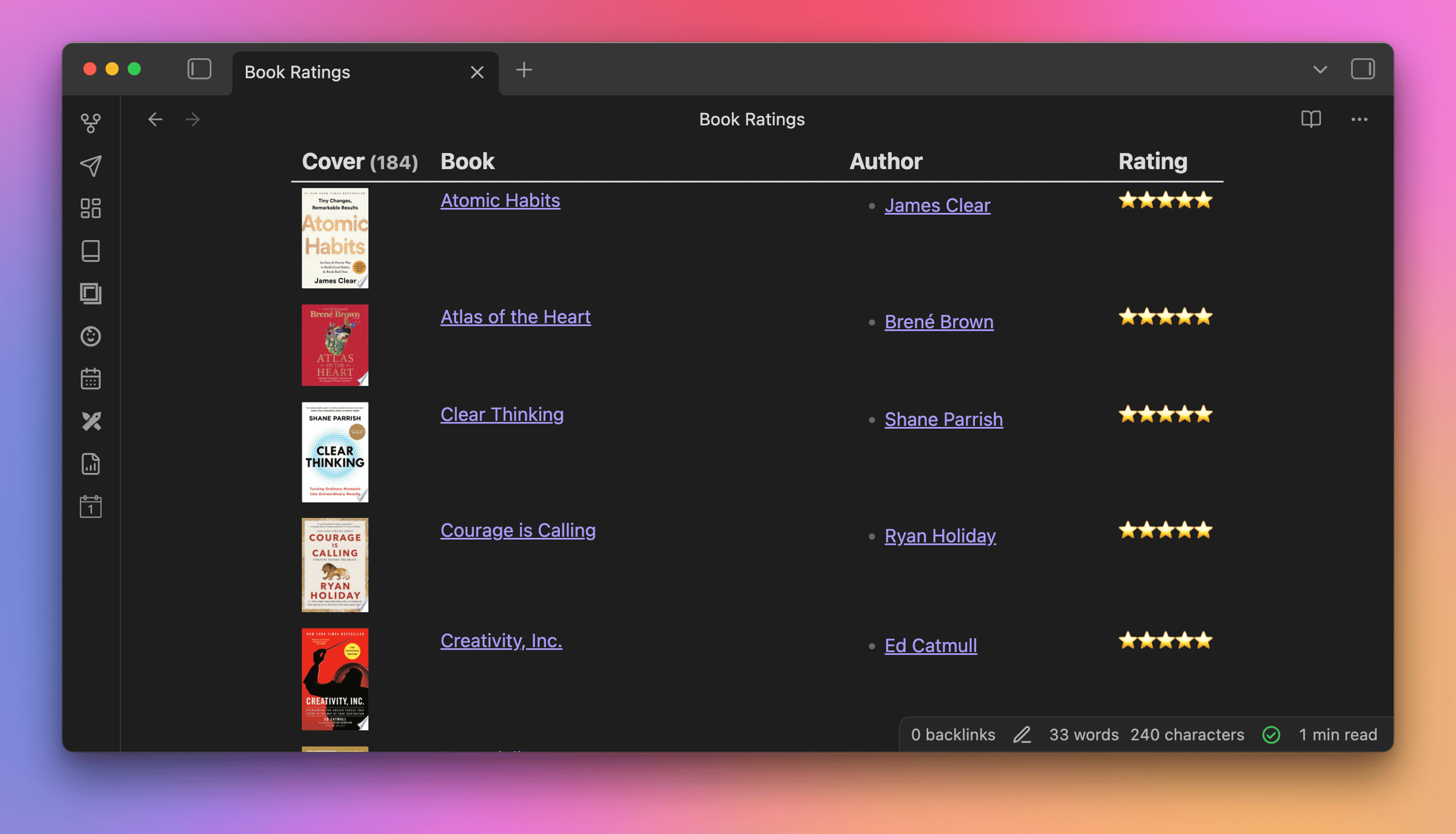The height and width of the screenshot is (834, 1456).
Task: Click the 0 backlinks status item
Action: click(x=953, y=735)
